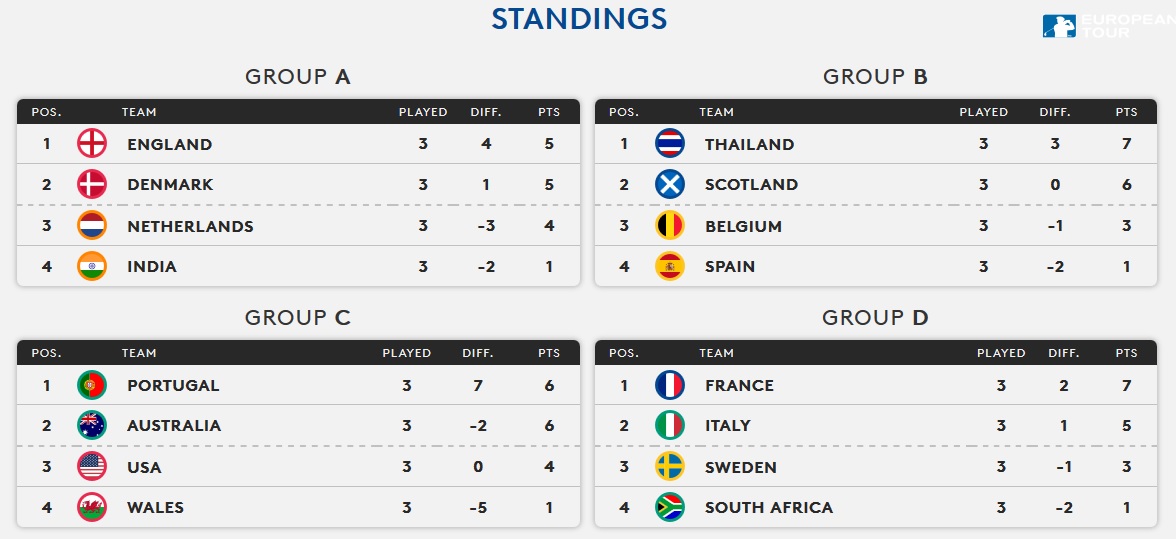Viewport: 1176px width, 539px height.
Task: Click the Thailand flag icon
Action: [x=670, y=144]
